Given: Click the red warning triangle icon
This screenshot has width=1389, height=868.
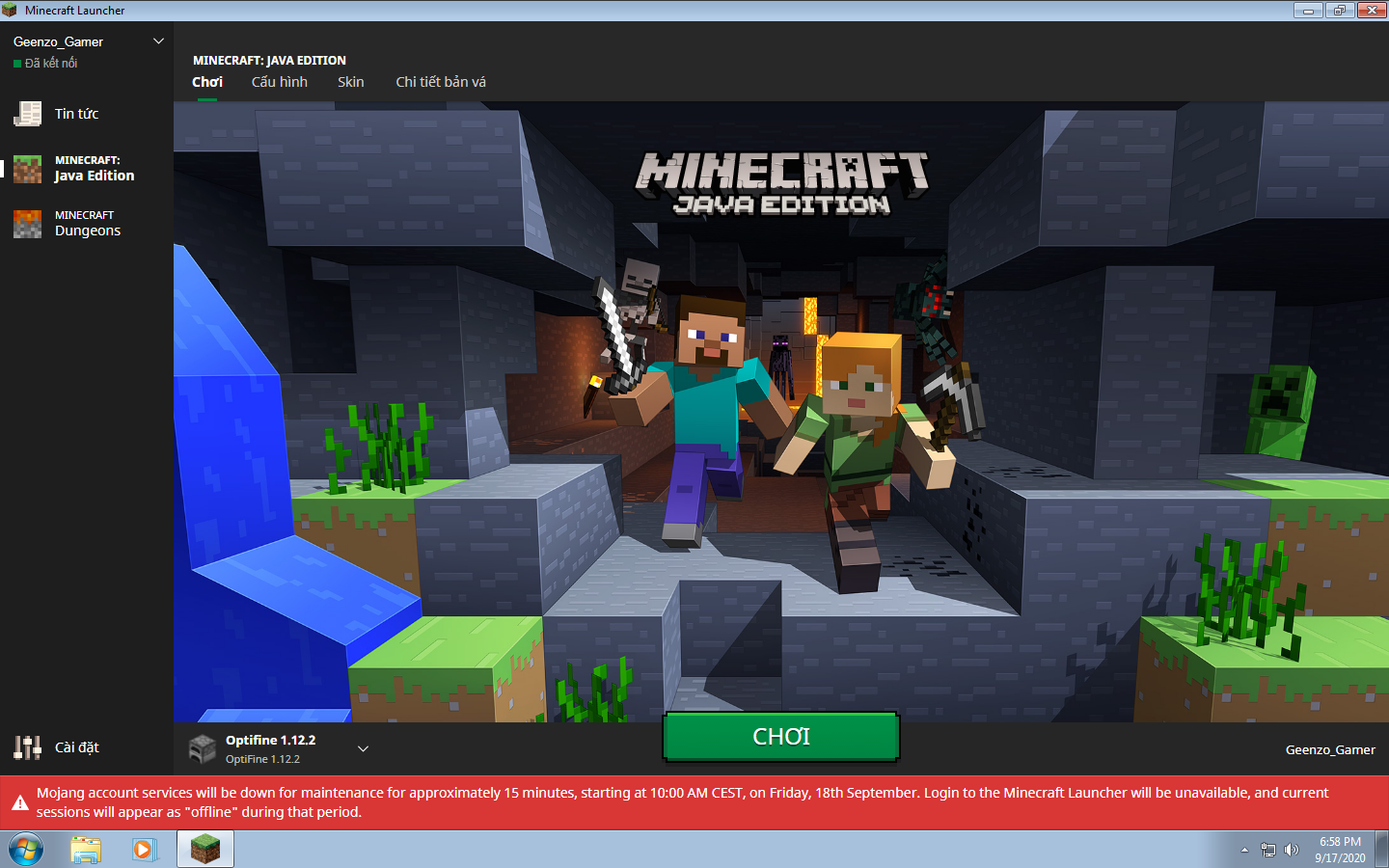Looking at the screenshot, I should (19, 802).
